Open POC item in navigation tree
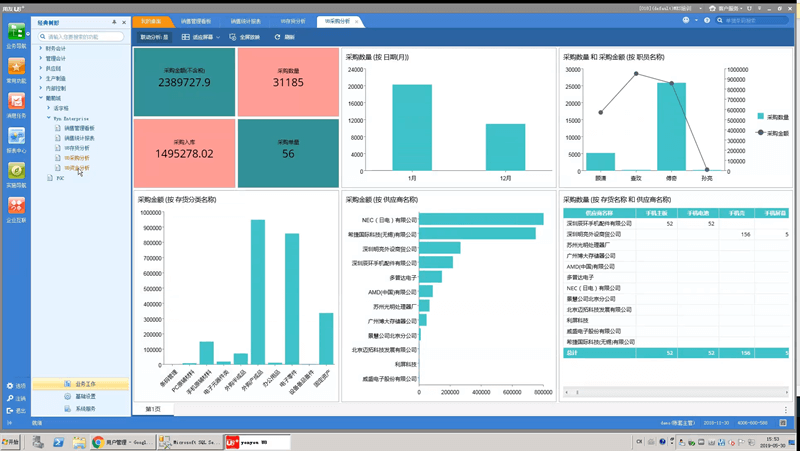 click(x=60, y=178)
